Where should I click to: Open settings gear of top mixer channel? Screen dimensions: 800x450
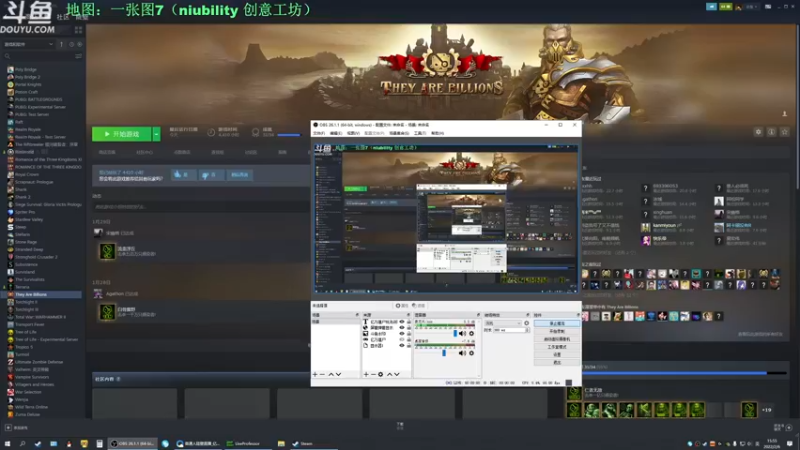click(x=471, y=334)
